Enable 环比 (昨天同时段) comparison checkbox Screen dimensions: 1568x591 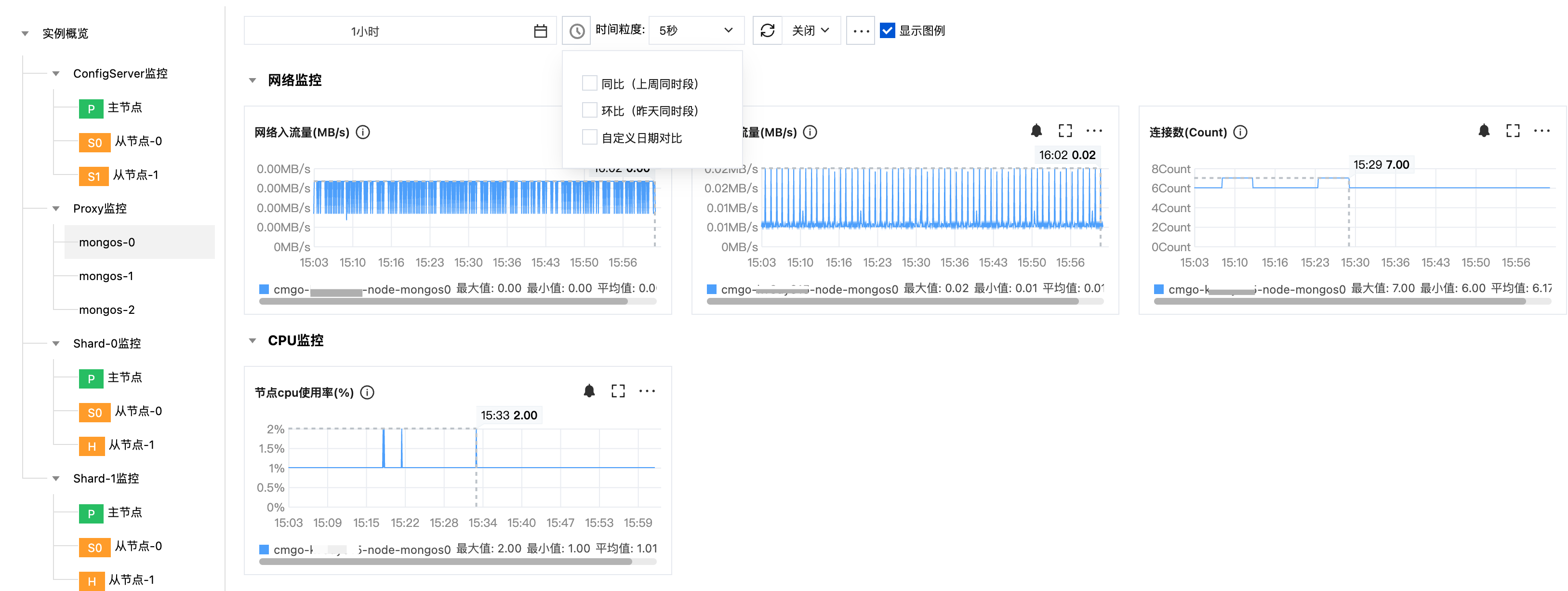(589, 110)
